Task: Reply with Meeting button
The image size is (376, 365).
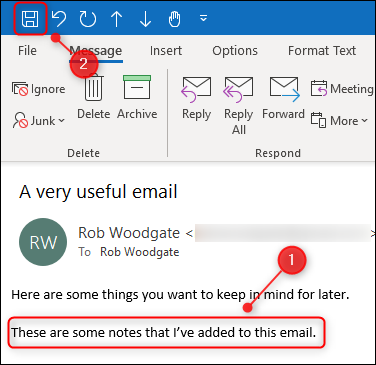Action: 342,89
